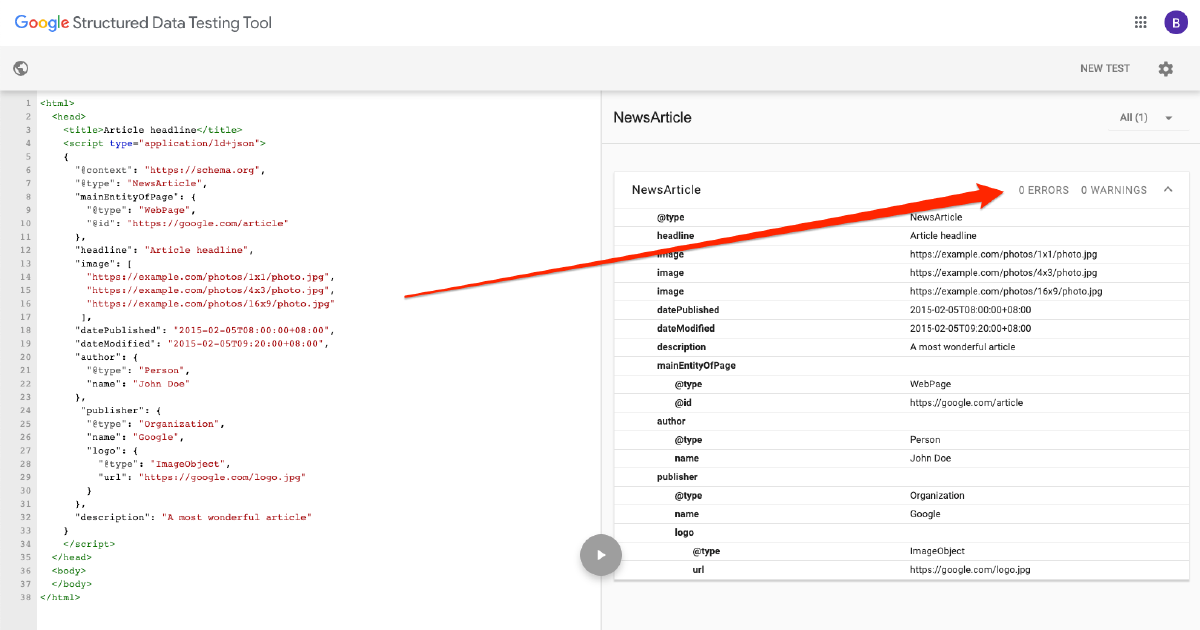1200x630 pixels.
Task: Click the Google logo
Action: pos(41,21)
